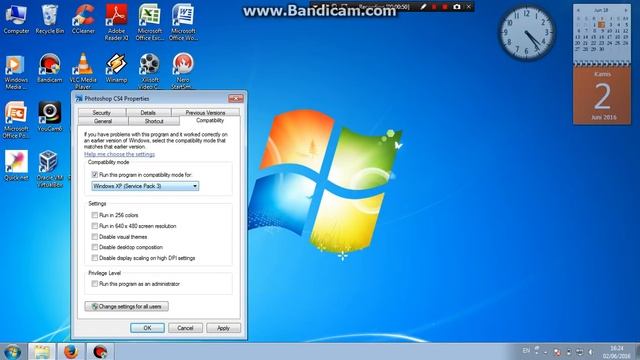
Task: Switch to the Shortcut tab
Action: (154, 121)
